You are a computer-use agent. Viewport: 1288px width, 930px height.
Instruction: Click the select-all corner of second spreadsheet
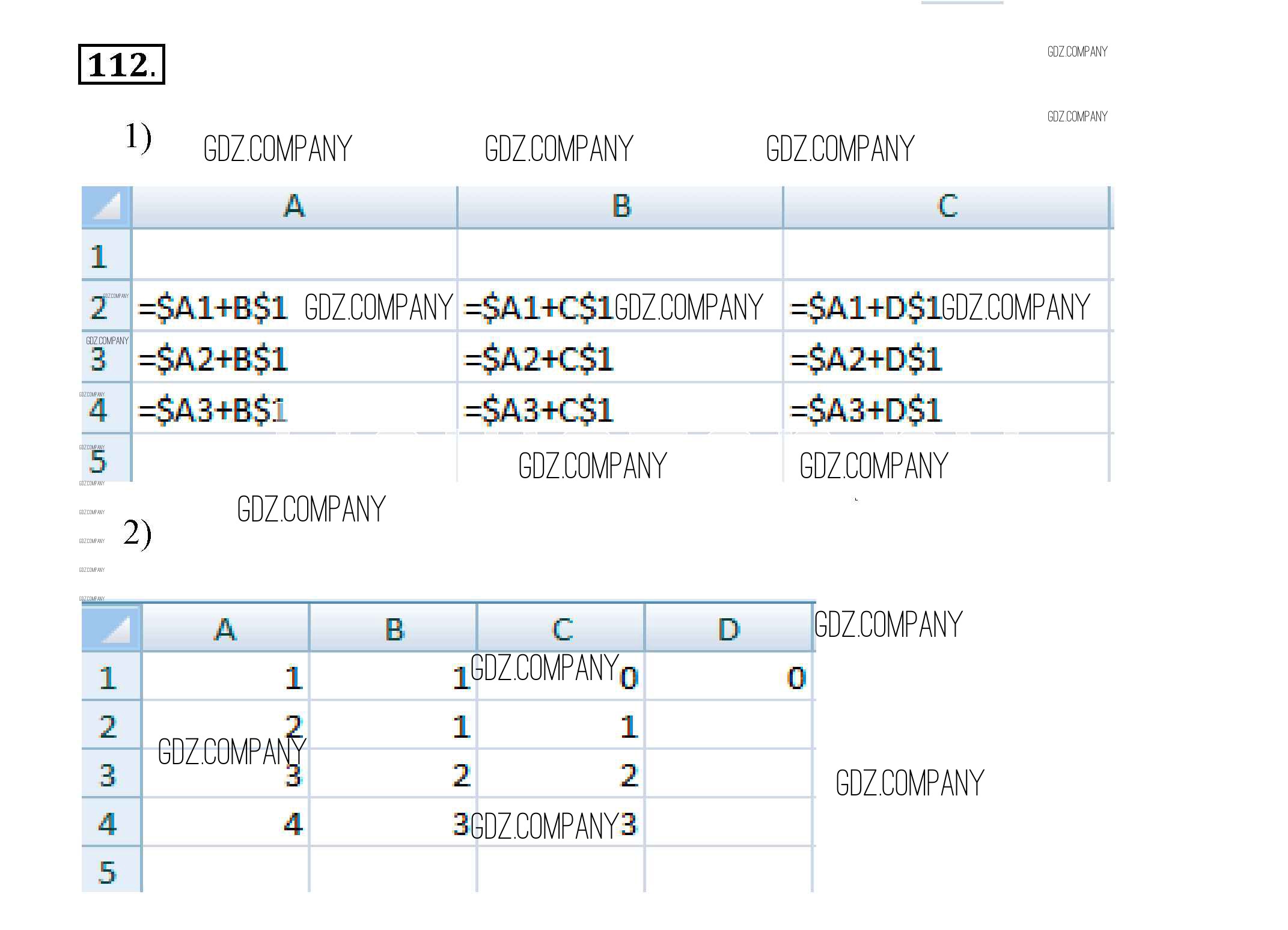[112, 628]
